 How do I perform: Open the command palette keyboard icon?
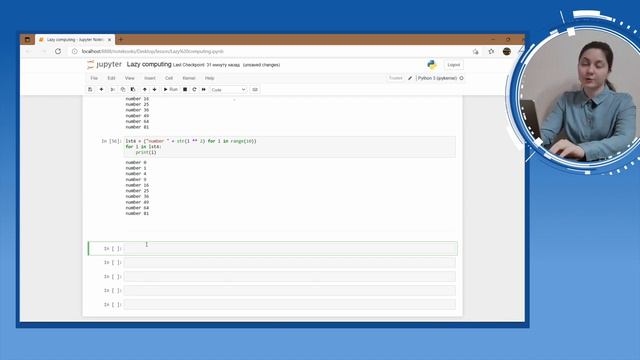point(255,89)
